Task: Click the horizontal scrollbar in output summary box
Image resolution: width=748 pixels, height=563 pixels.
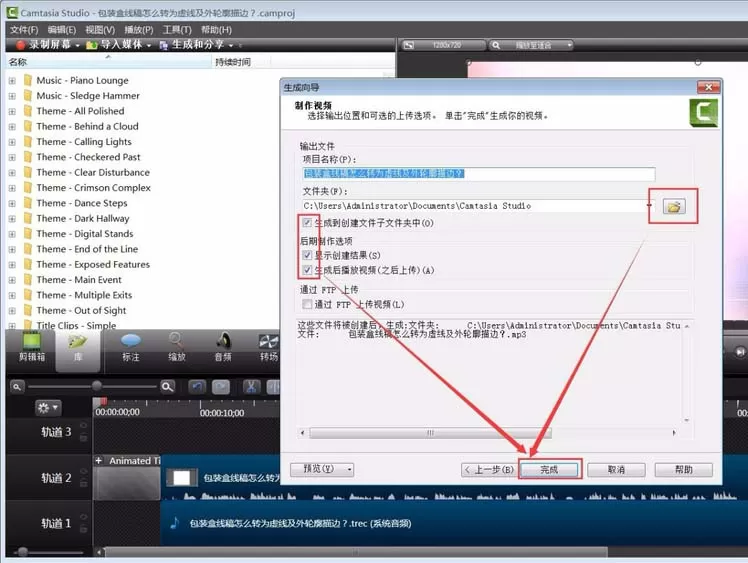Action: click(x=430, y=433)
